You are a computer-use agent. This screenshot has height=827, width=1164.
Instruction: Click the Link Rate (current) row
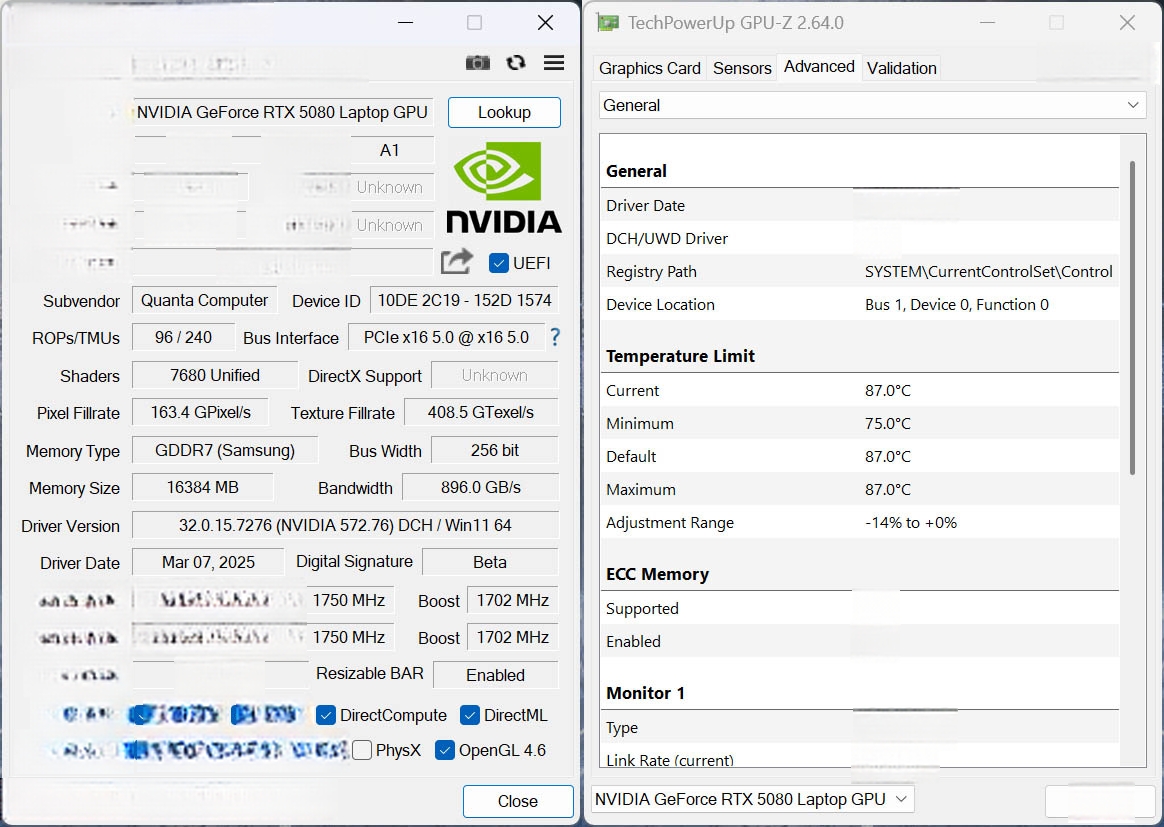coord(860,757)
